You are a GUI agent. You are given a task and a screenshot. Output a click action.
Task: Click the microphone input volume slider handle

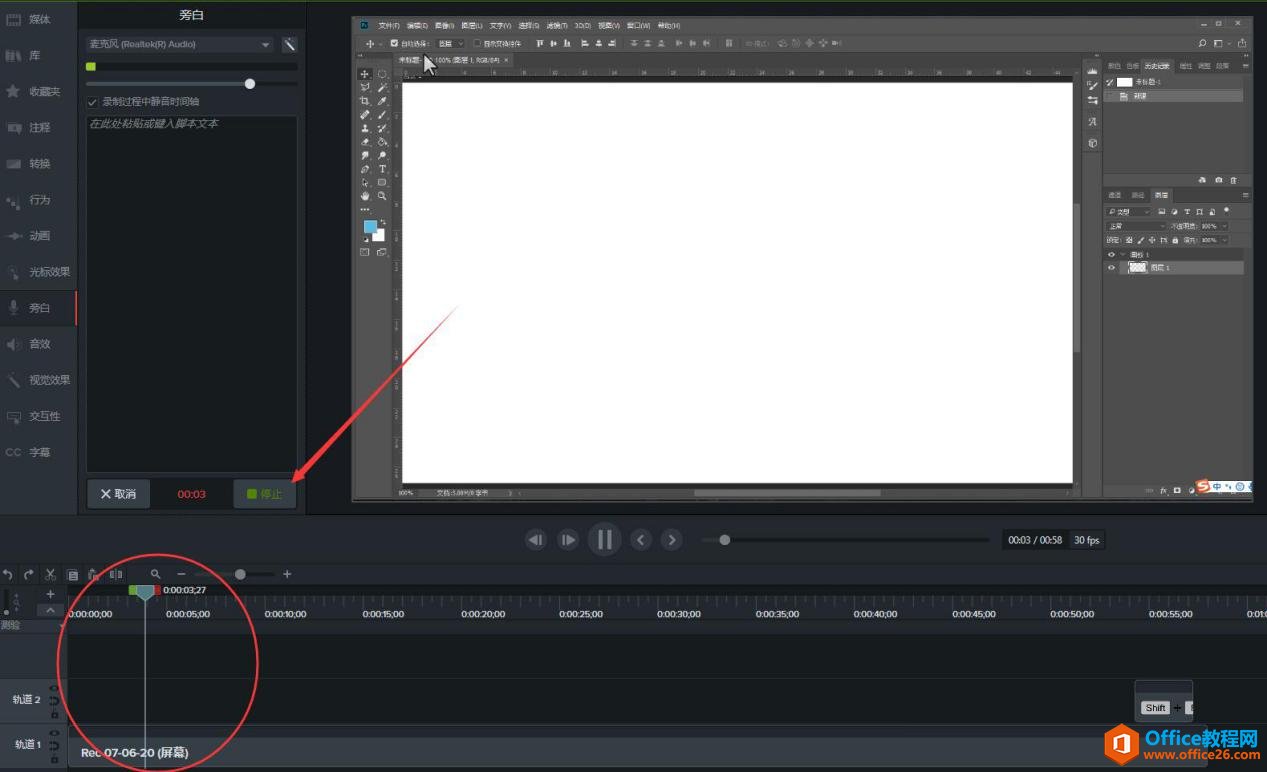coord(250,84)
